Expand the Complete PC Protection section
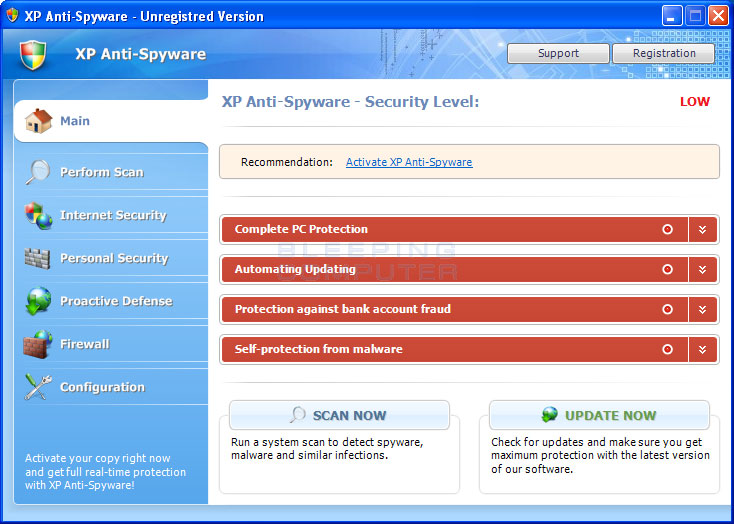This screenshot has height=524, width=734. pyautogui.click(x=702, y=229)
